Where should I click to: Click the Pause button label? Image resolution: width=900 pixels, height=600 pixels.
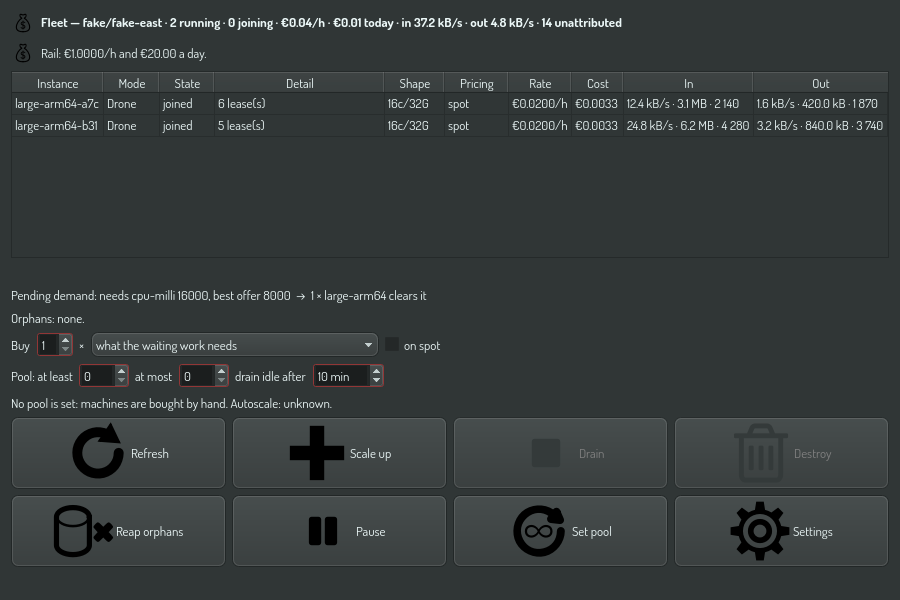coord(370,532)
